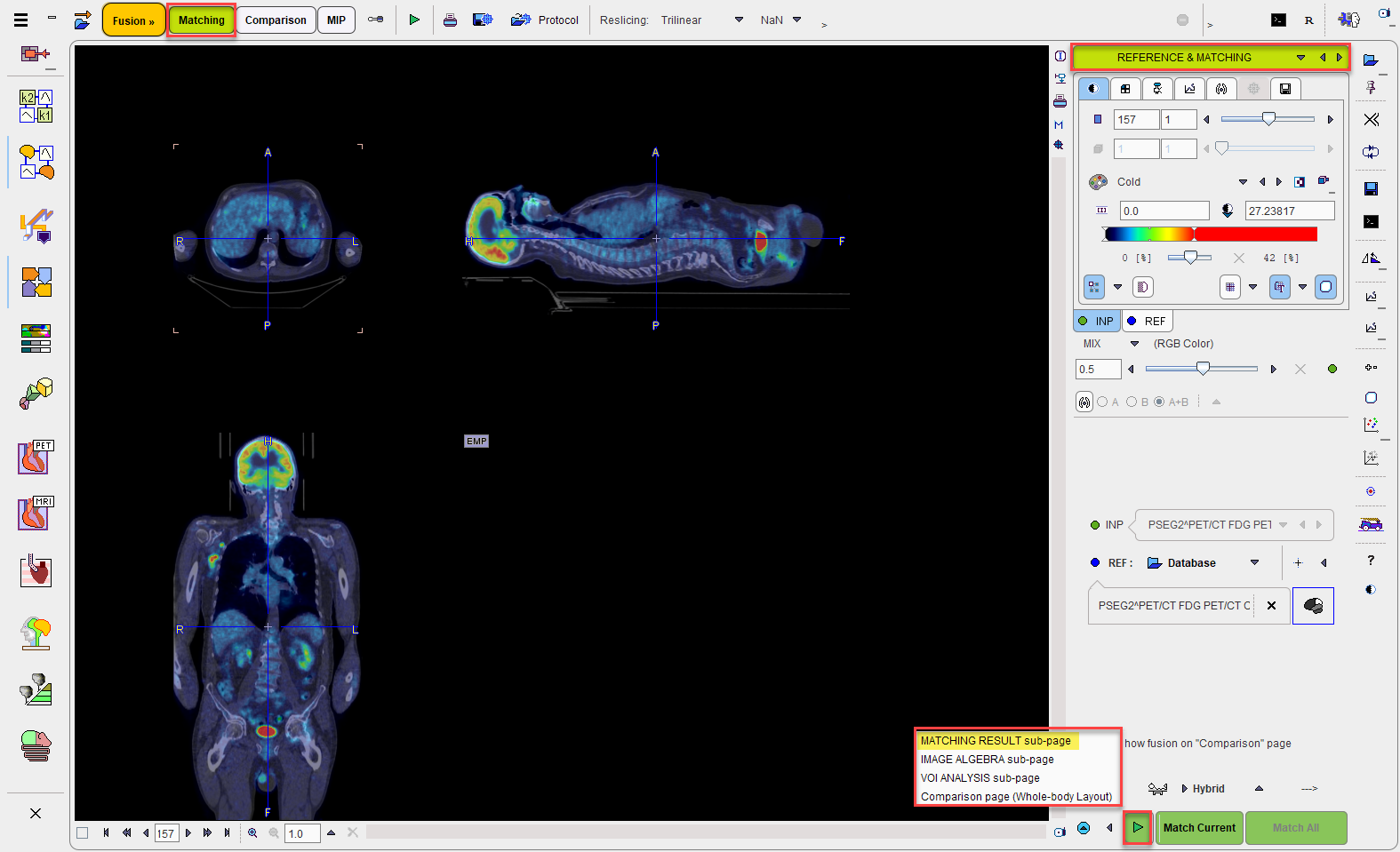
Task: Toggle the checkbox at bottom-left of viewer
Action: [x=83, y=832]
